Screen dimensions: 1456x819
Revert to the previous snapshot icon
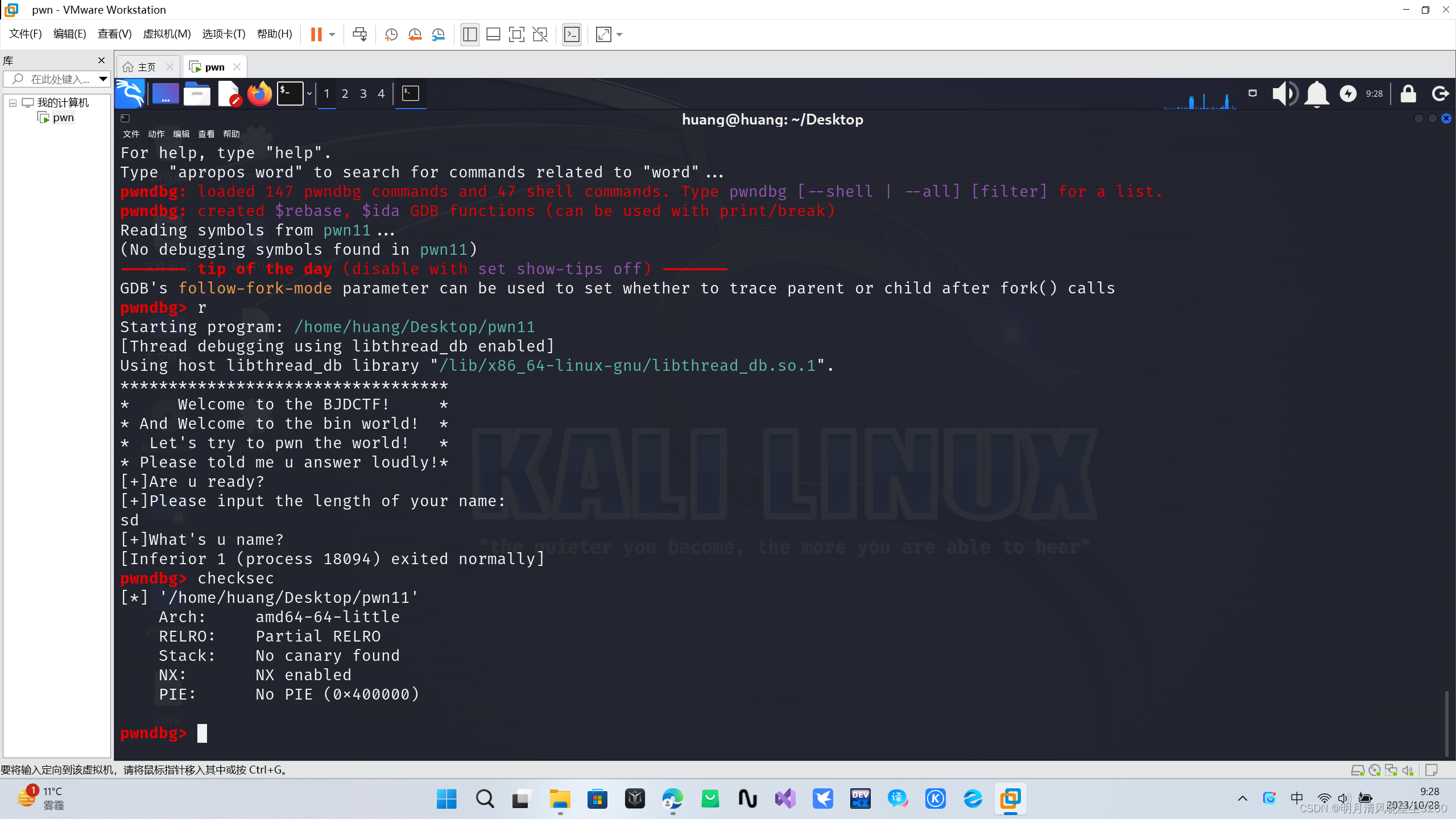point(415,35)
